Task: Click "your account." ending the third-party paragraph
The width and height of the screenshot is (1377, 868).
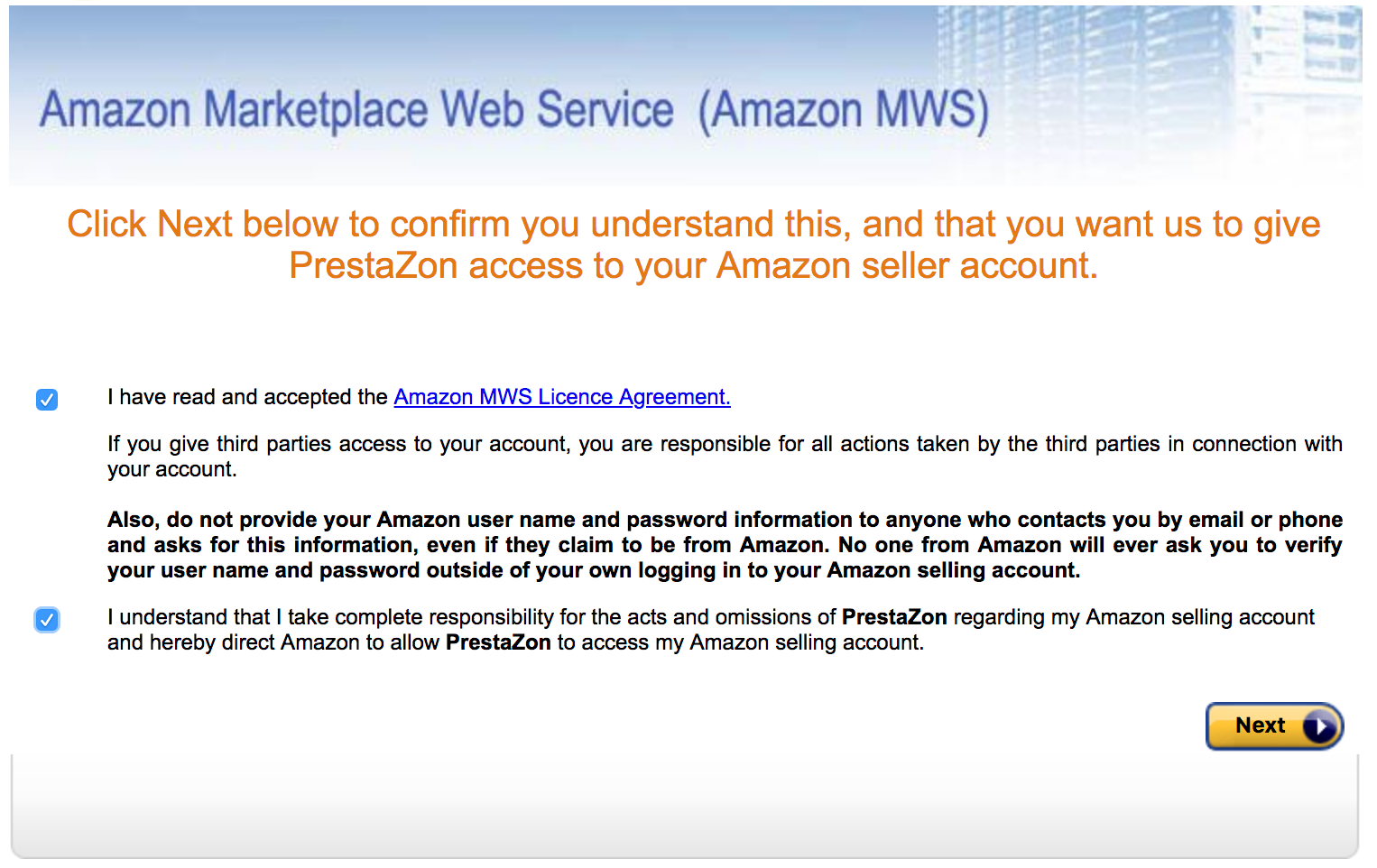Action: click(x=172, y=470)
